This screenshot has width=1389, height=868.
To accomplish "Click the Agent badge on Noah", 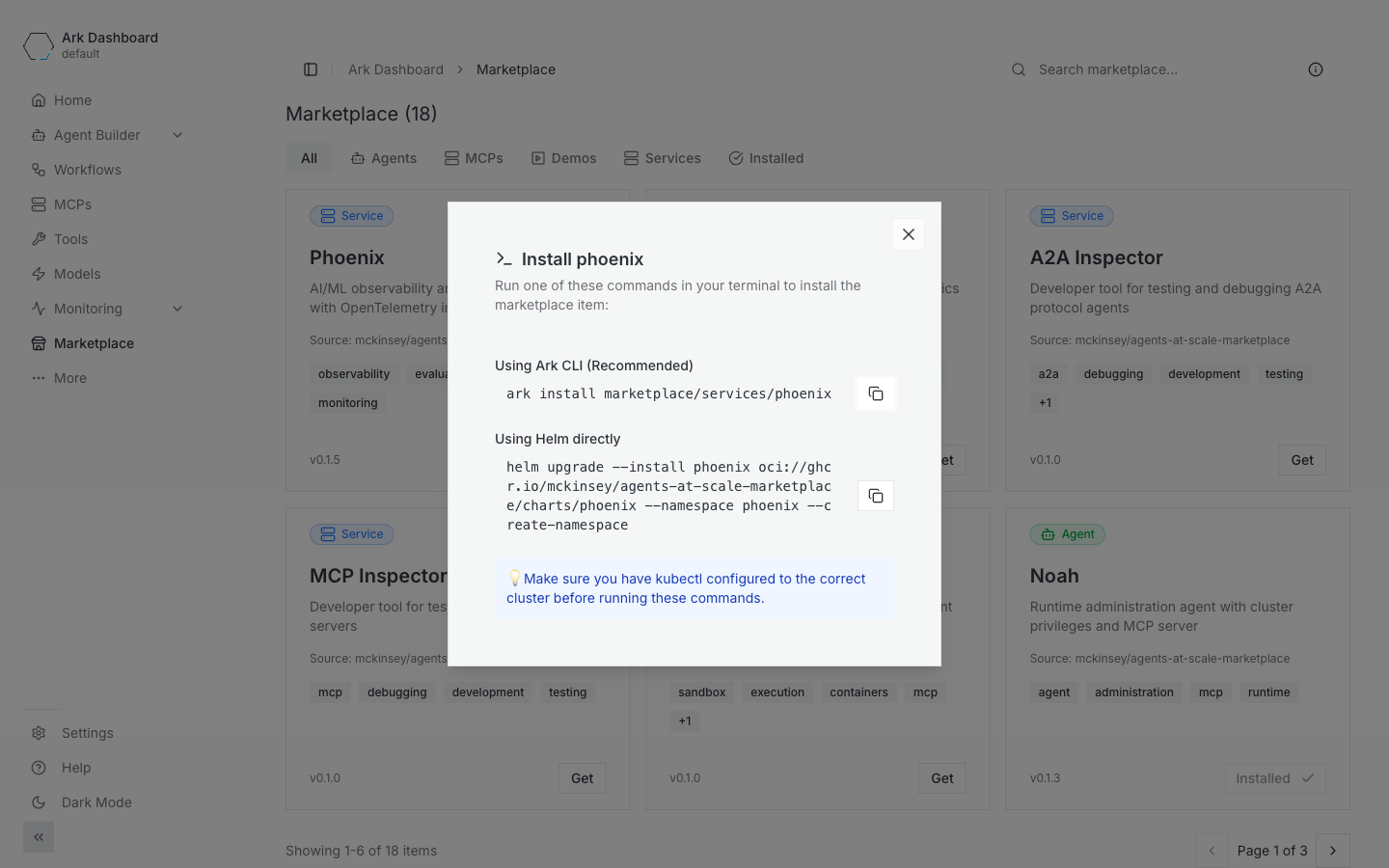I will click(x=1067, y=534).
